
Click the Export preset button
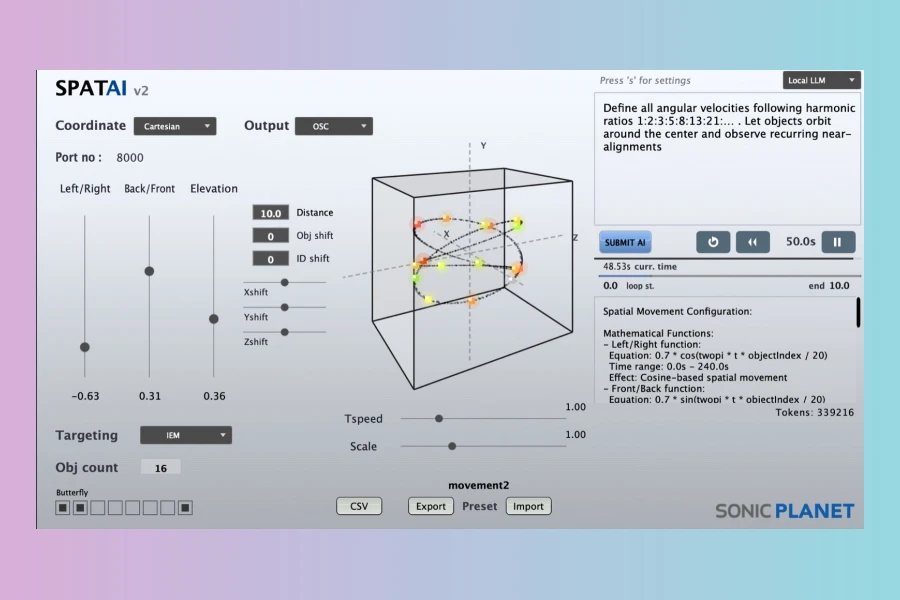pyautogui.click(x=431, y=506)
